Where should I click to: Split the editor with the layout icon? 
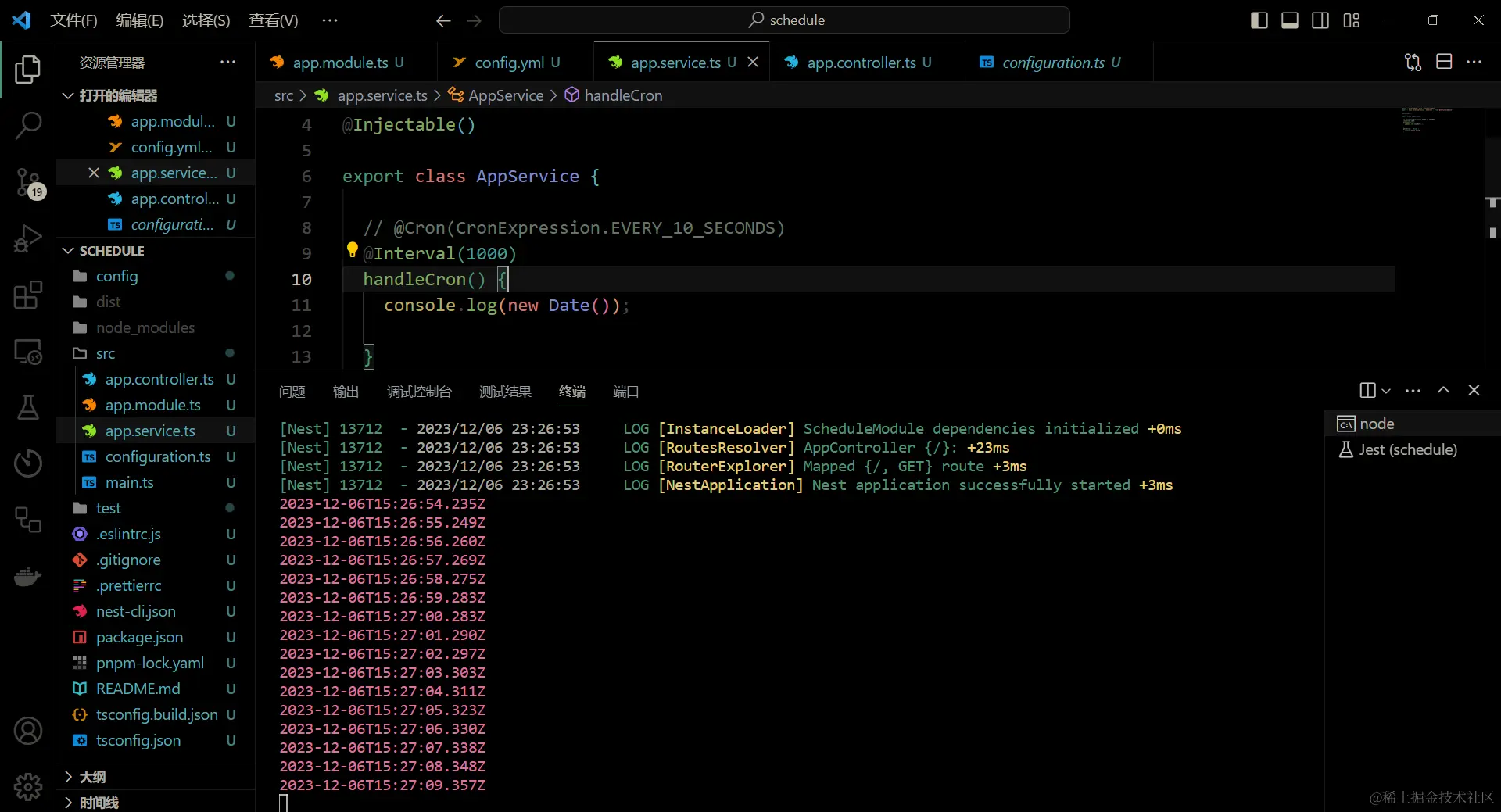pyautogui.click(x=1444, y=62)
